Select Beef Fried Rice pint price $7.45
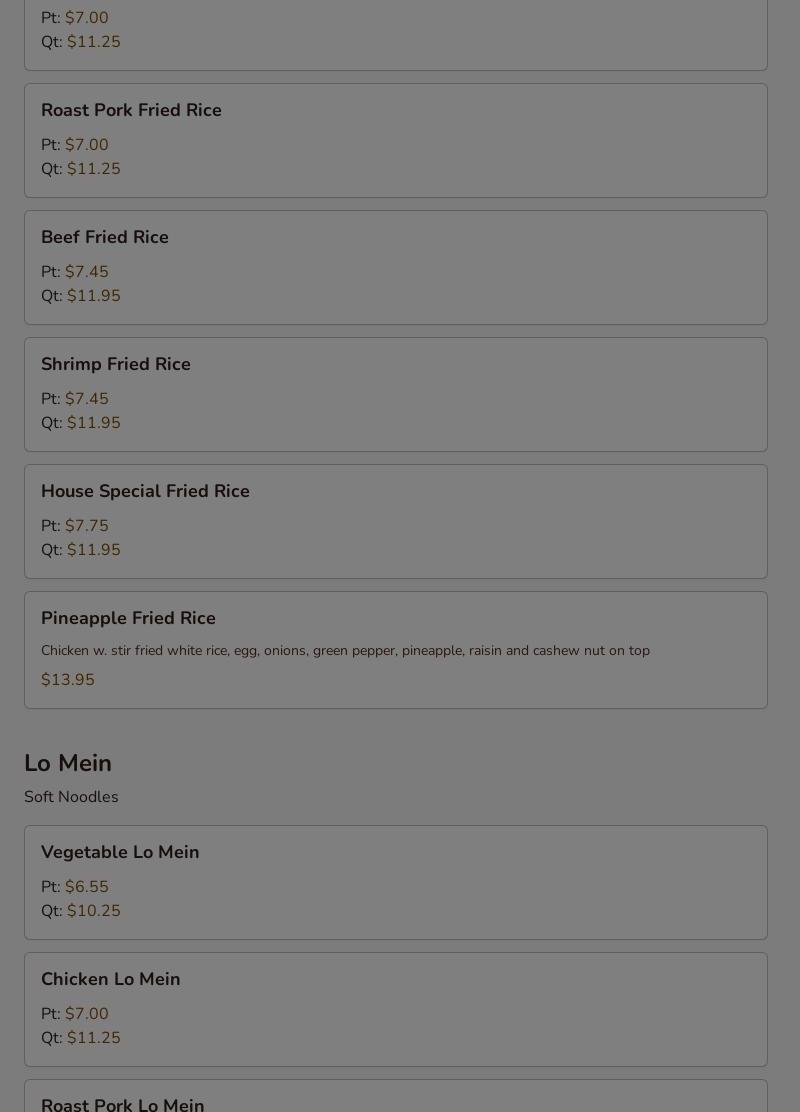 [87, 272]
